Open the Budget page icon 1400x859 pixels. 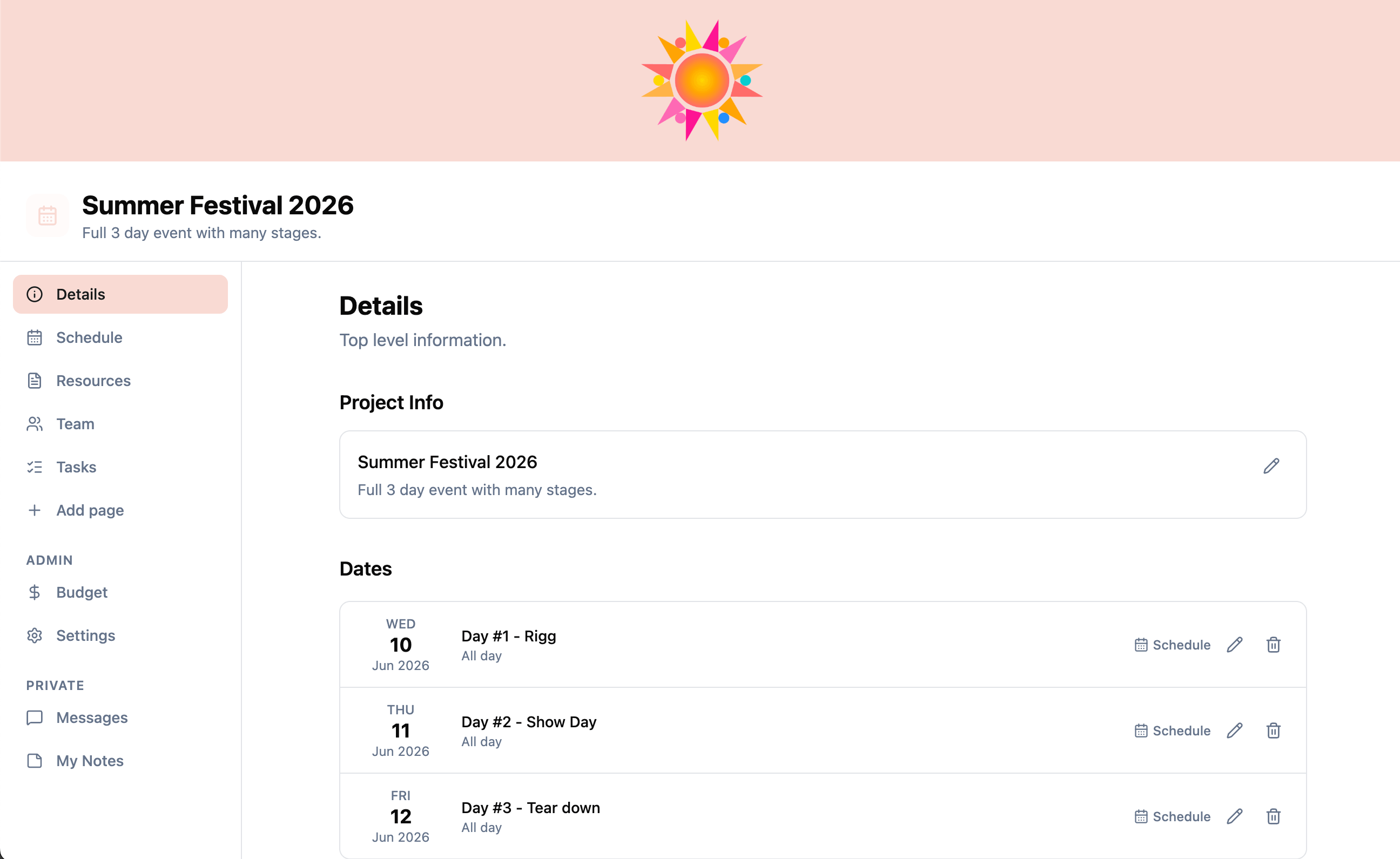pos(35,591)
